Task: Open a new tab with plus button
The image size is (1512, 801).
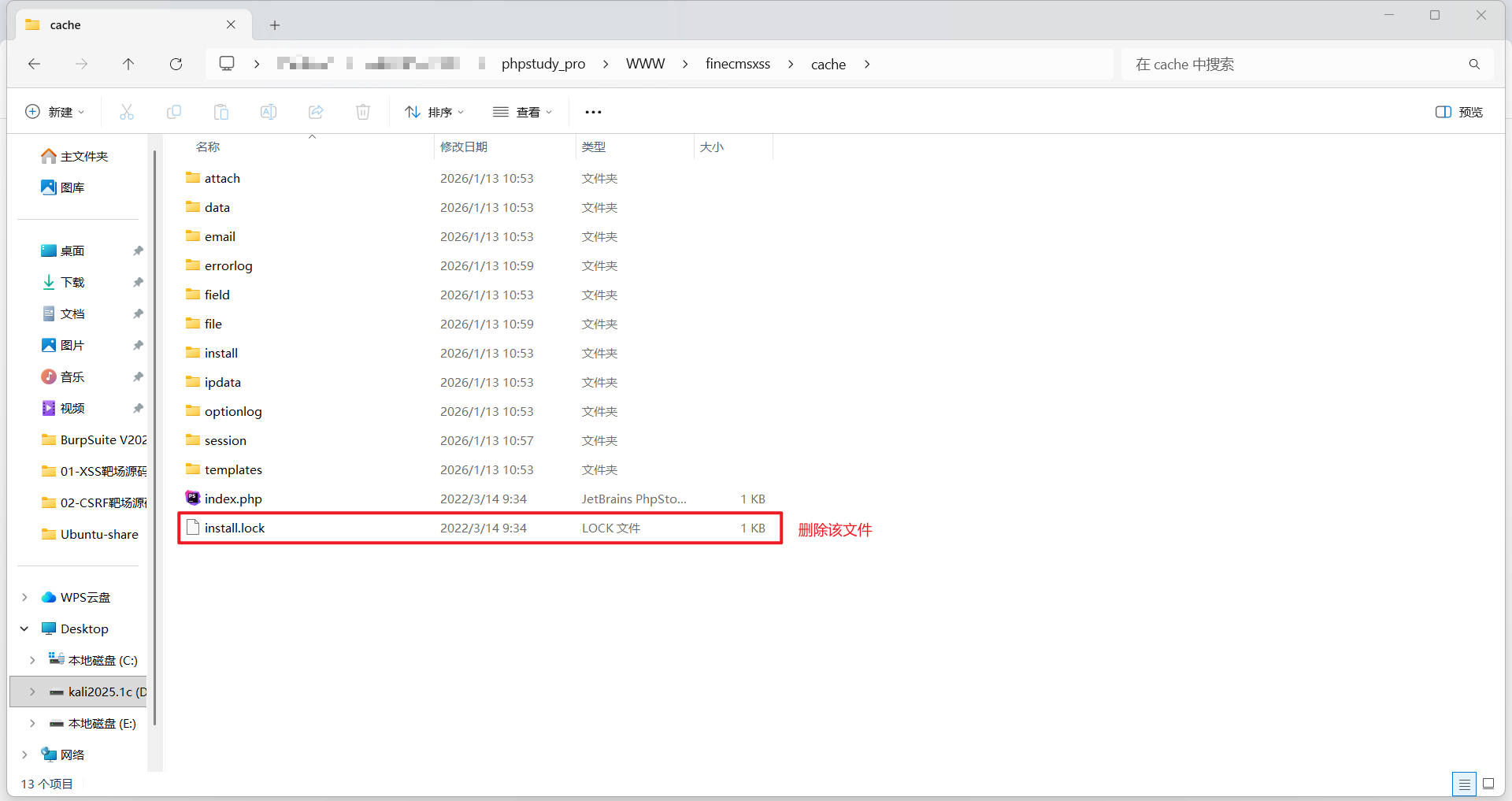Action: pos(275,25)
